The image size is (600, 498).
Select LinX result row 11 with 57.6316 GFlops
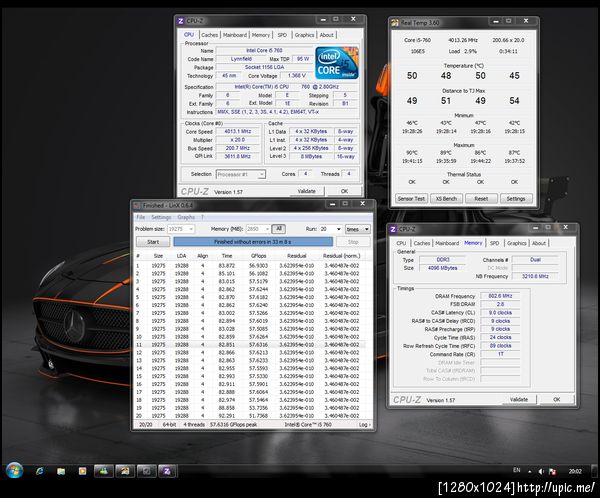click(x=249, y=345)
